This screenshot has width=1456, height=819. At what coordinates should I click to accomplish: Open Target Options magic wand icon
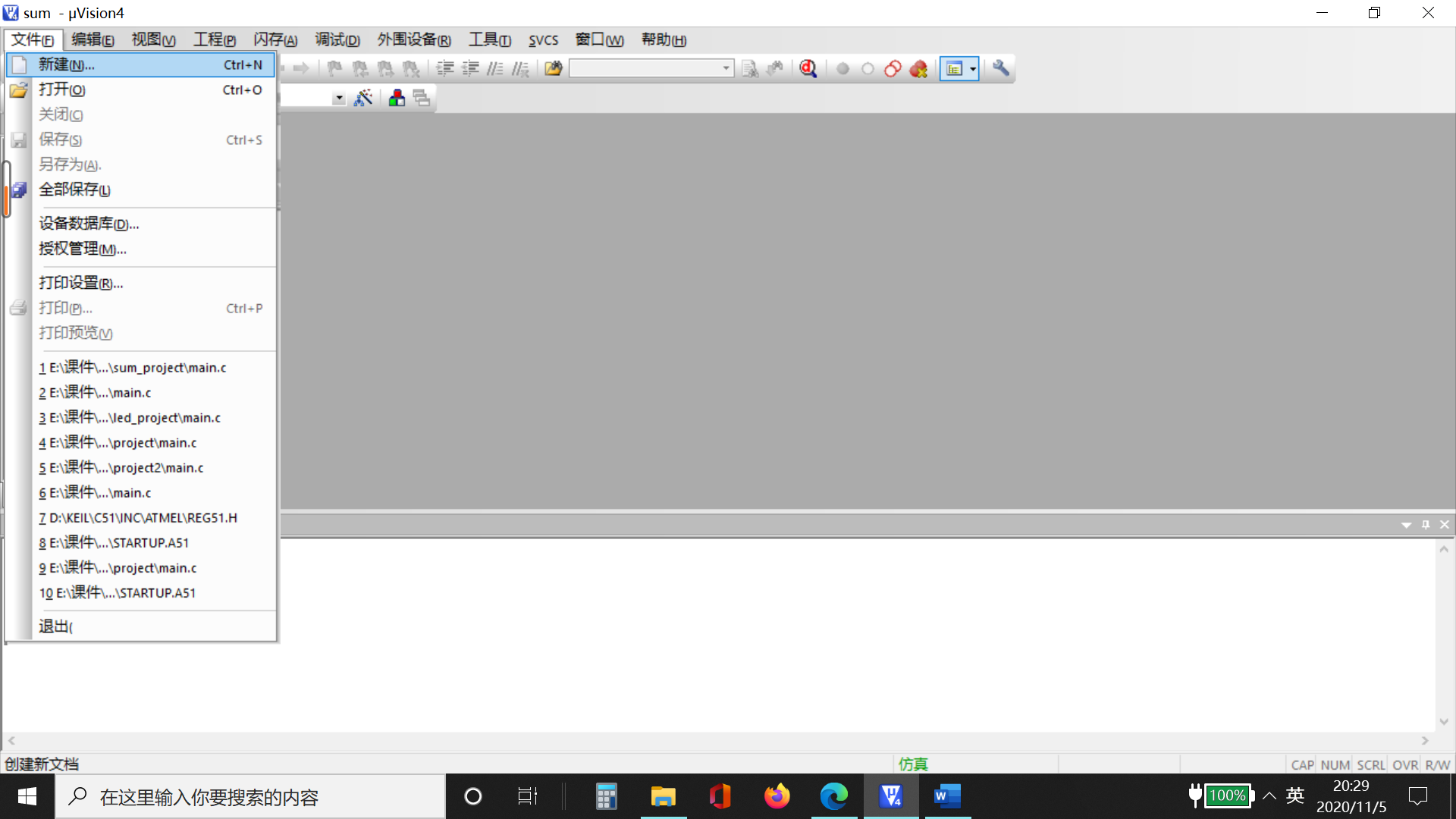click(363, 98)
